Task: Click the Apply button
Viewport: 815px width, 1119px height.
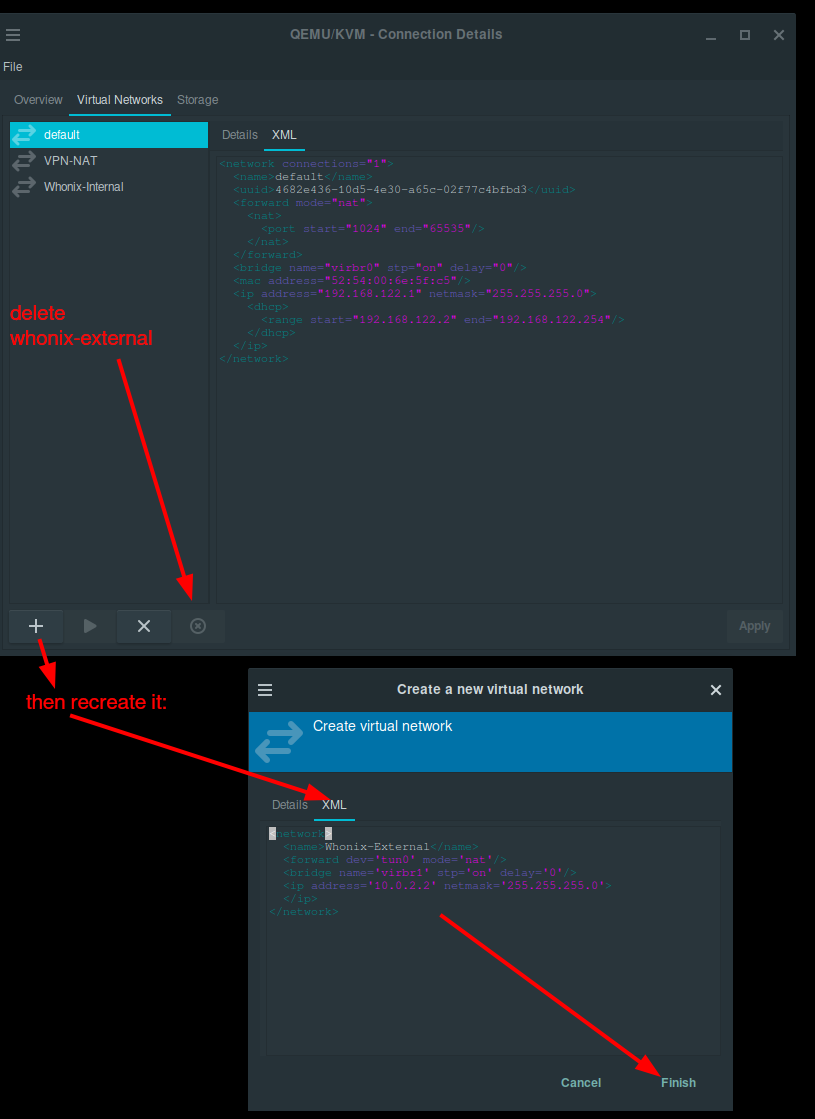Action: 754,626
